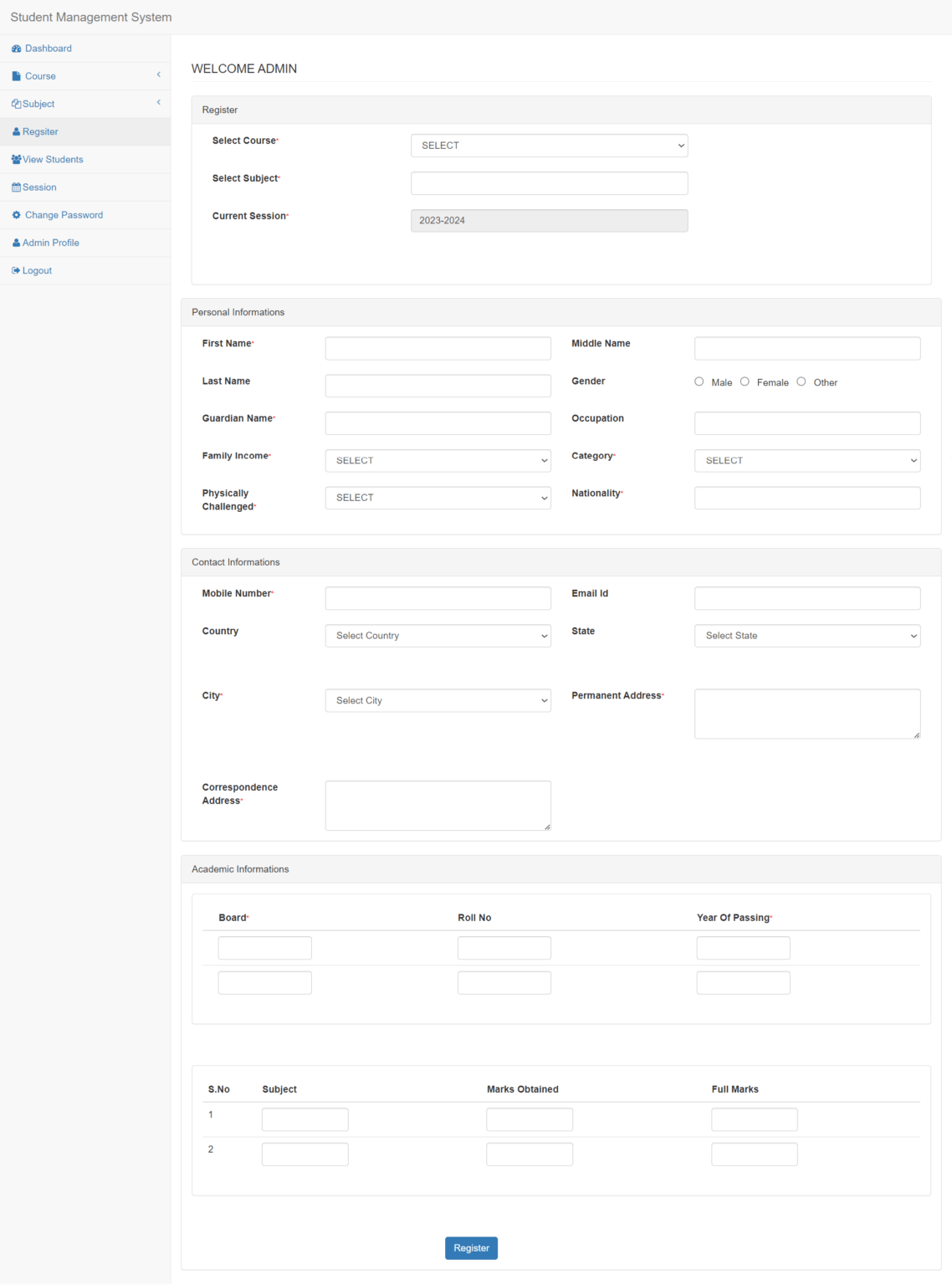Select the Male gender radio button

pyautogui.click(x=699, y=381)
